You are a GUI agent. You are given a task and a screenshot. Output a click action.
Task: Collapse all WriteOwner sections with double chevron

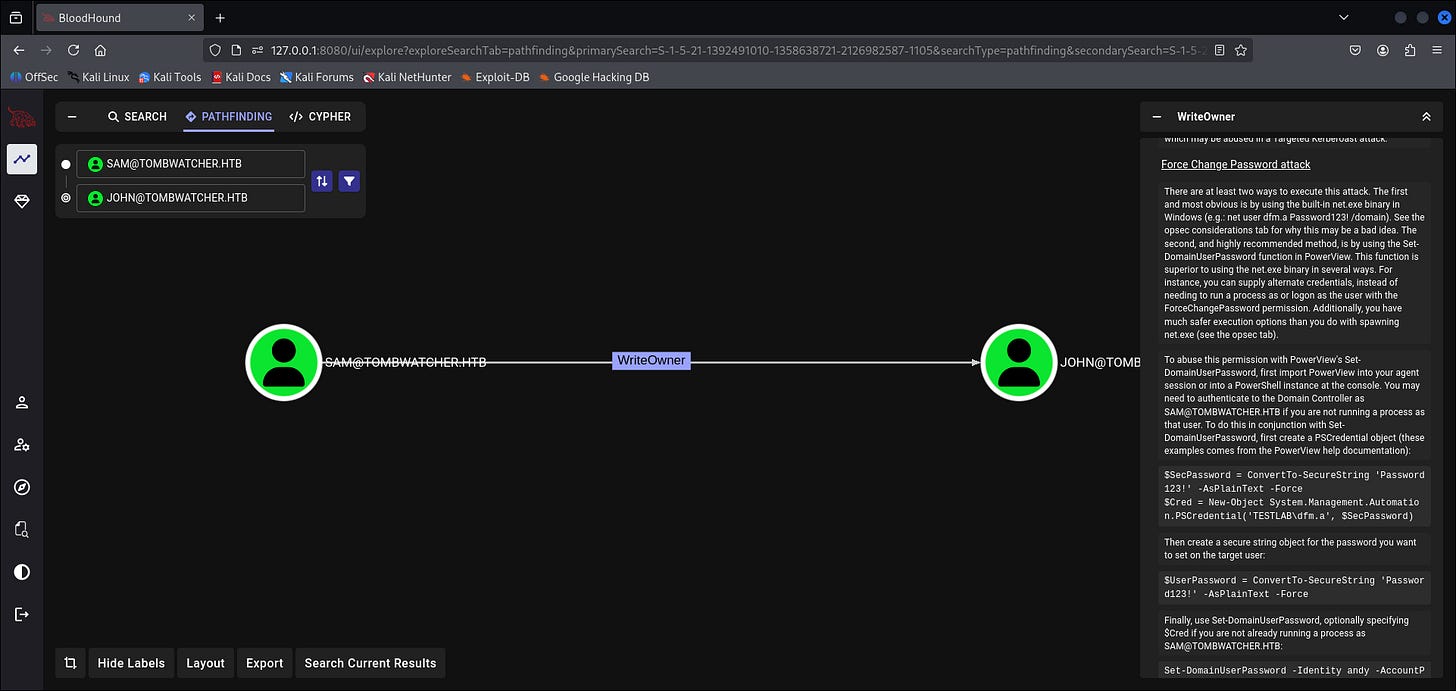1426,117
